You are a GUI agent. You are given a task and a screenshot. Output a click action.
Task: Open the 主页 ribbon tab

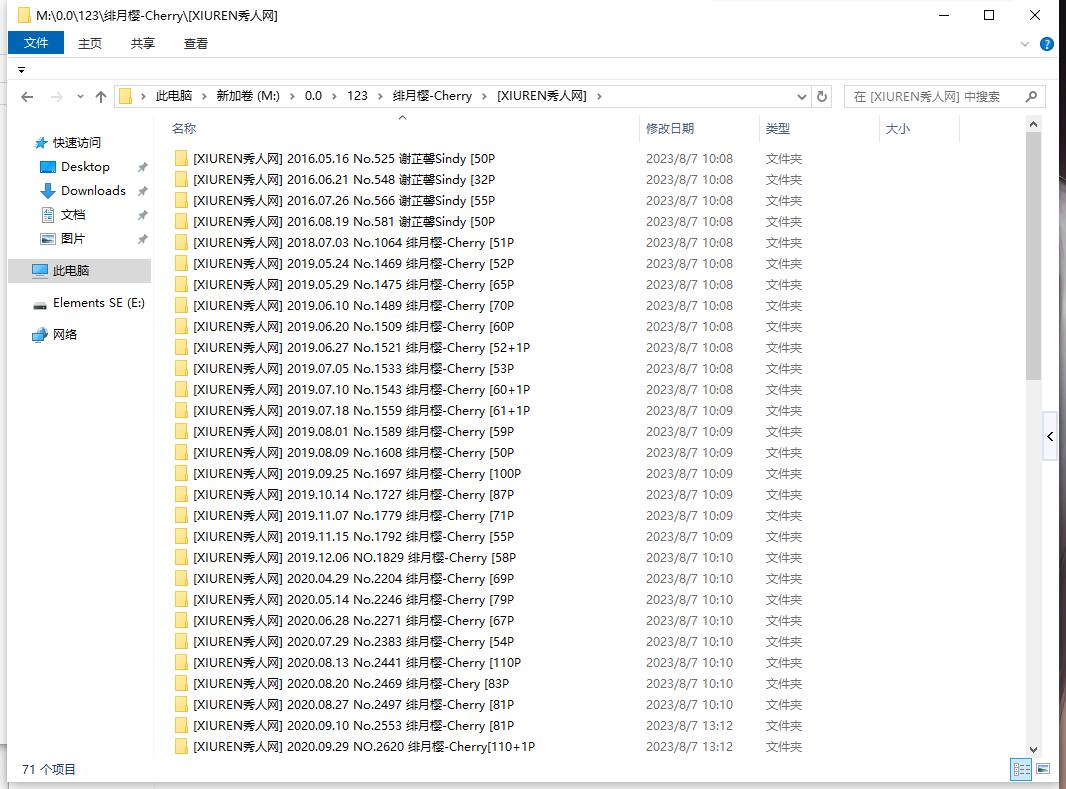(90, 43)
